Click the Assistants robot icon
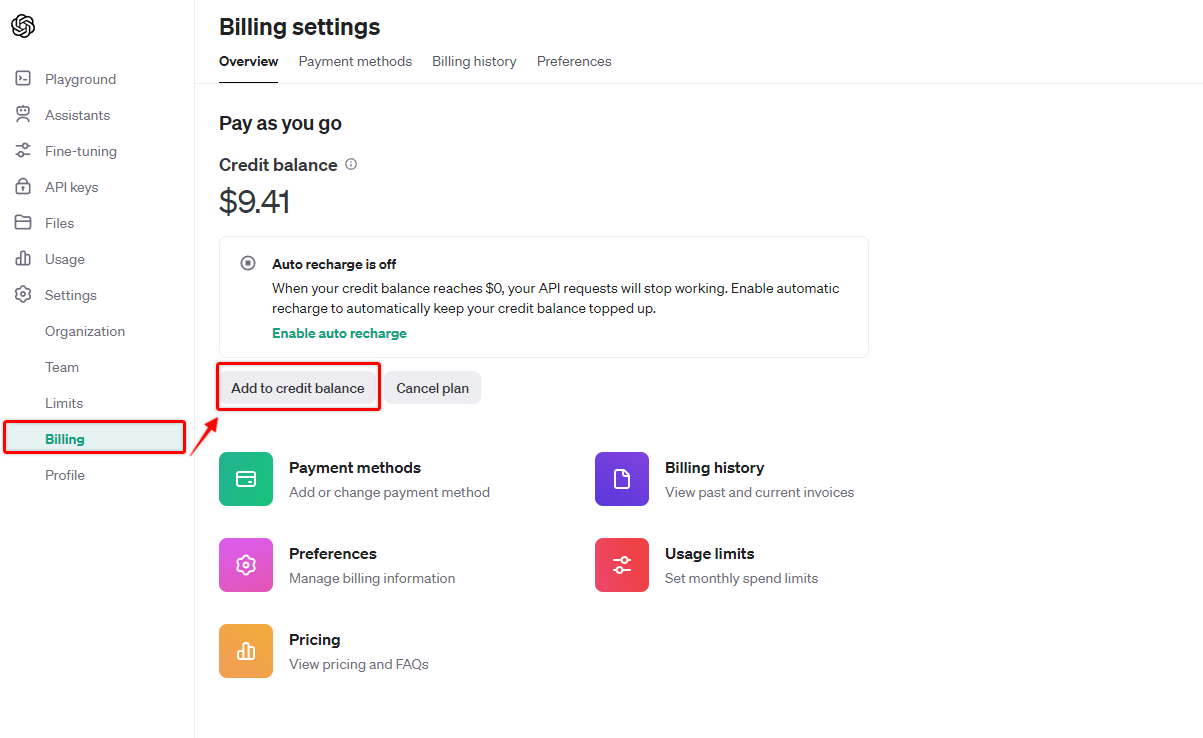Viewport: 1203px width, 738px height. pos(23,115)
